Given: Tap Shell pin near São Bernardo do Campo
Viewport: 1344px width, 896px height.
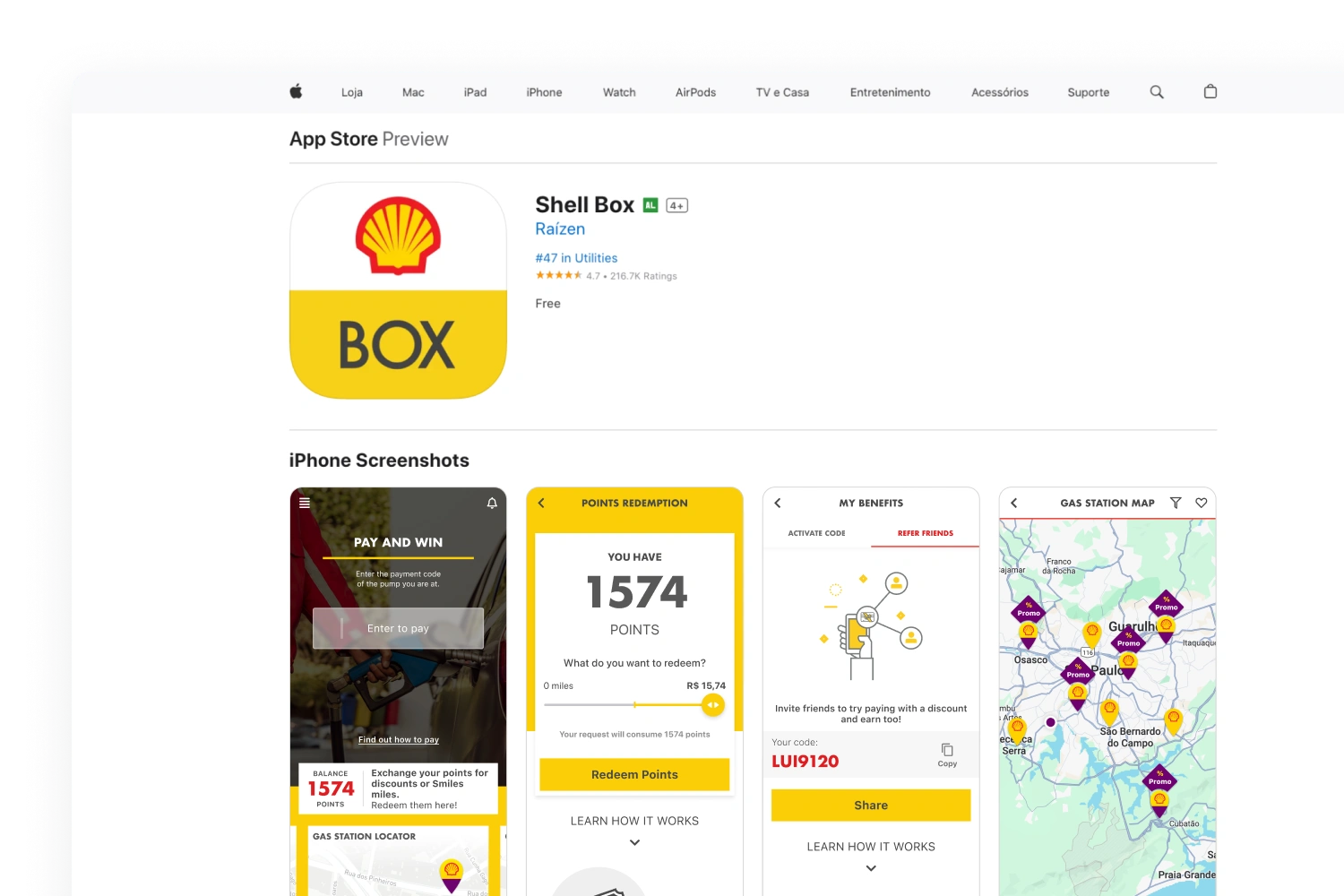Looking at the screenshot, I should [1109, 712].
